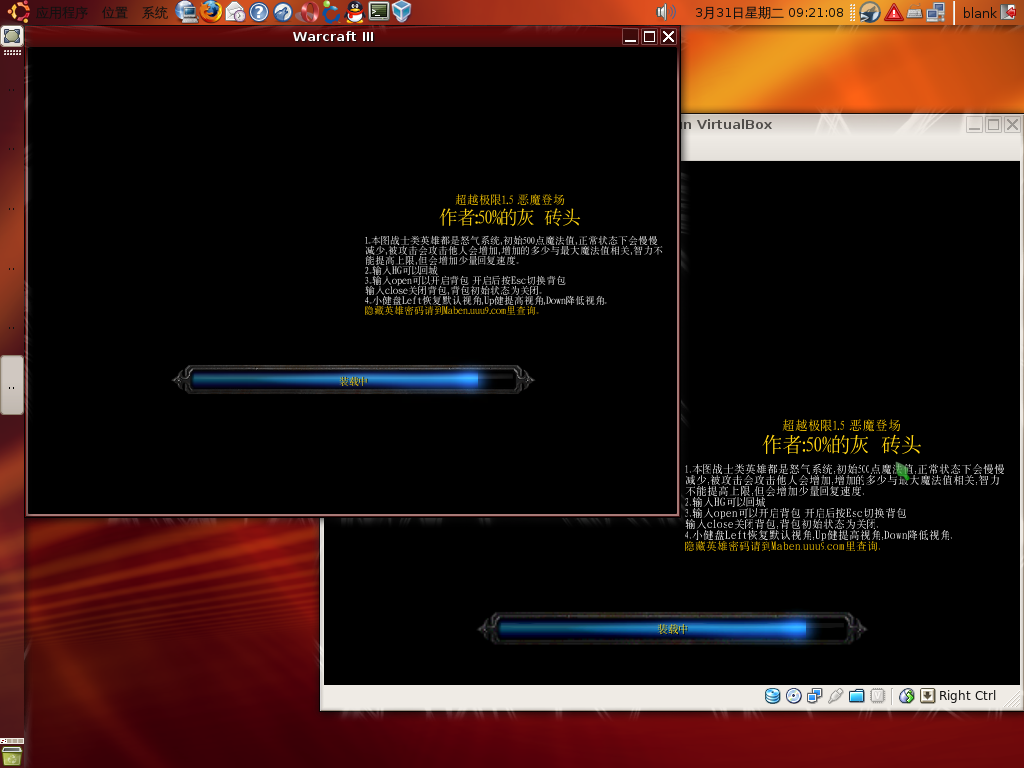1024x768 pixels.
Task: Click the highlighted side panel window button
Action: coord(12,385)
